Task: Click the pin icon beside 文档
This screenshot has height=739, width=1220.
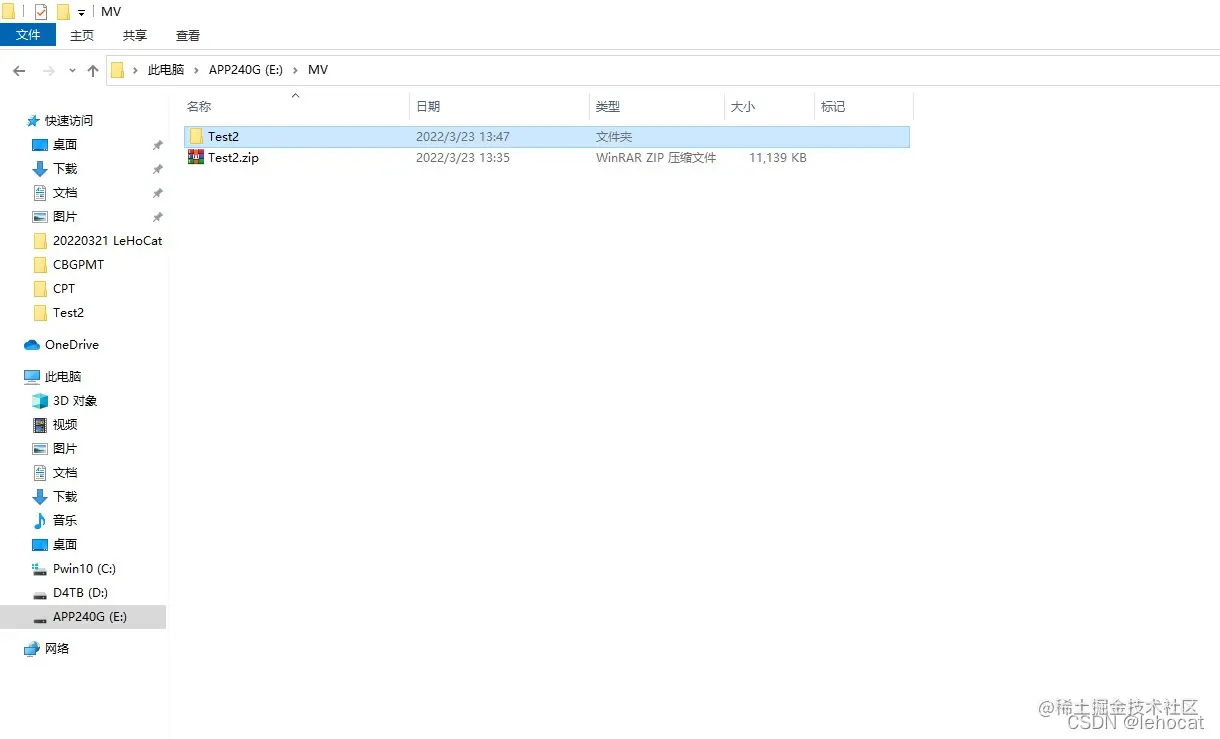Action: pyautogui.click(x=157, y=193)
